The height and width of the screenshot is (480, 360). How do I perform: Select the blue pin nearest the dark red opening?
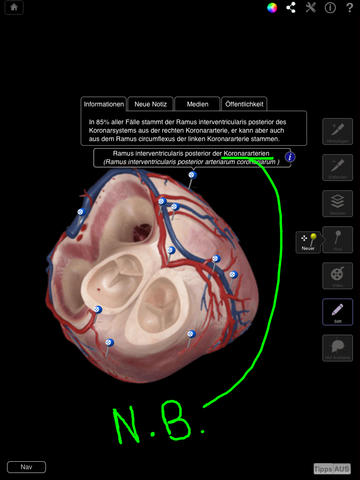(x=162, y=201)
